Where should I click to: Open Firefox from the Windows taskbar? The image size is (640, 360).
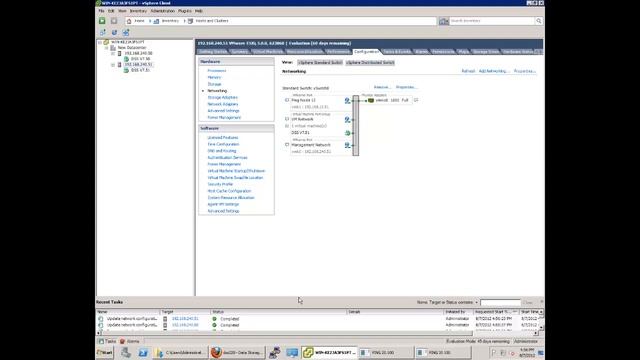coord(216,353)
